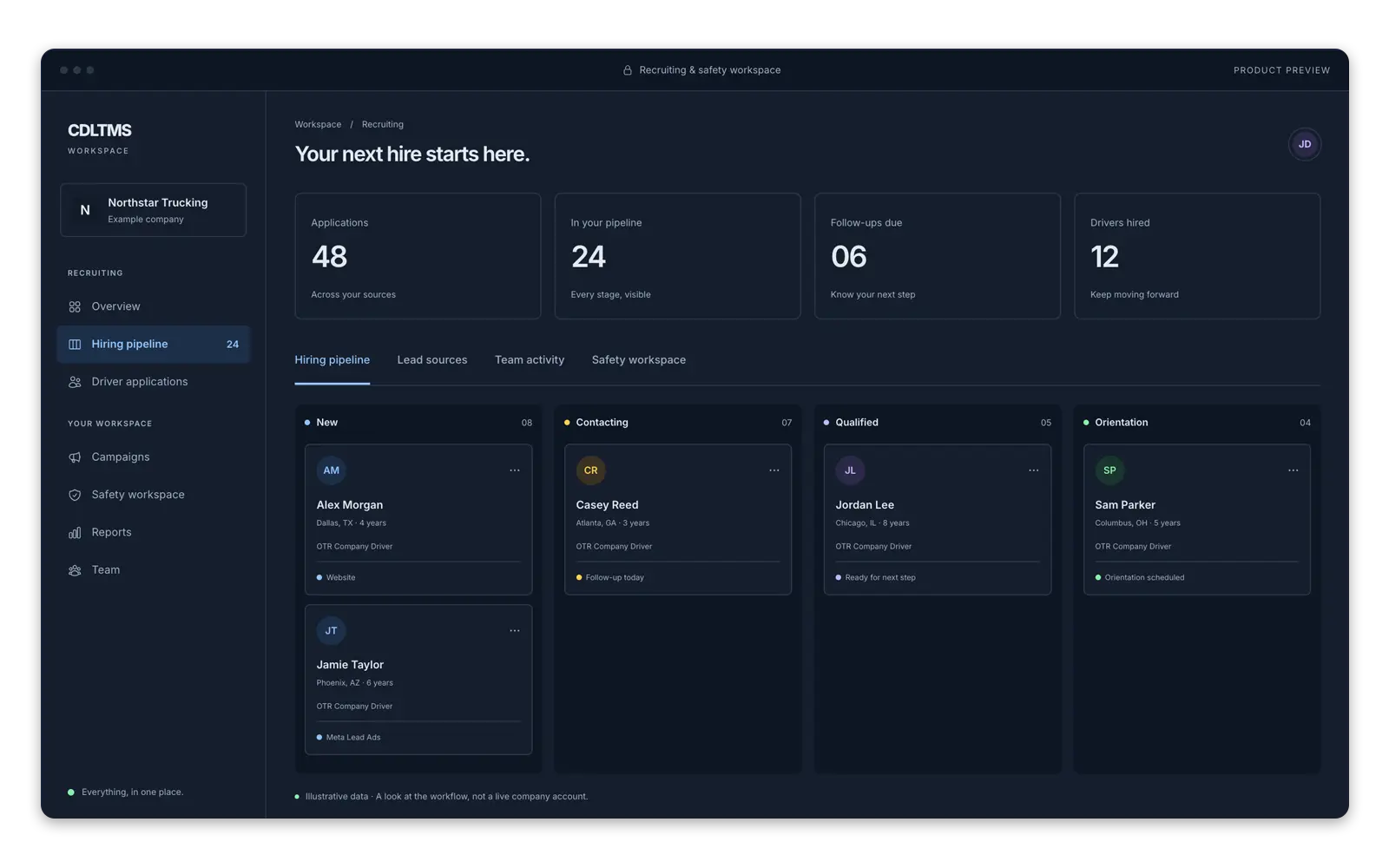This screenshot has width=1389, height=868.
Task: Click the Follow-up today status label
Action: 615,578
